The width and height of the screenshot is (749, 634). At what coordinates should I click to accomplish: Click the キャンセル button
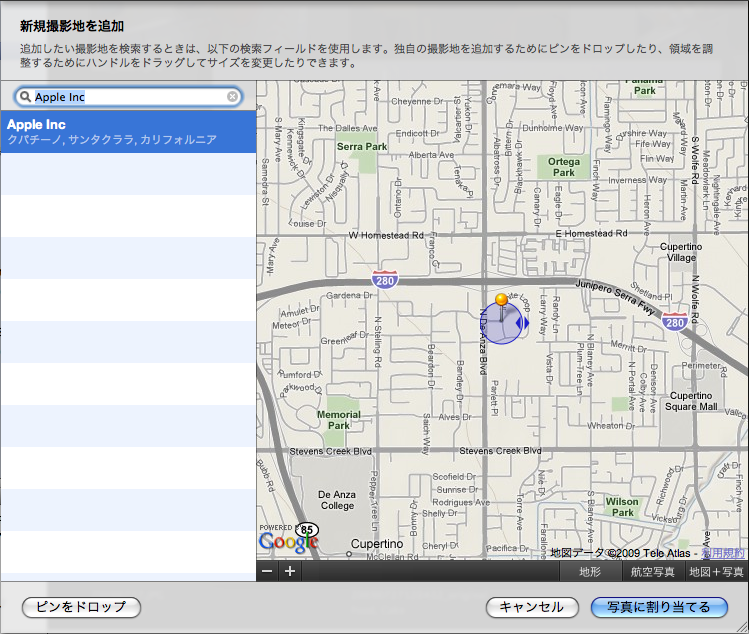tap(532, 607)
